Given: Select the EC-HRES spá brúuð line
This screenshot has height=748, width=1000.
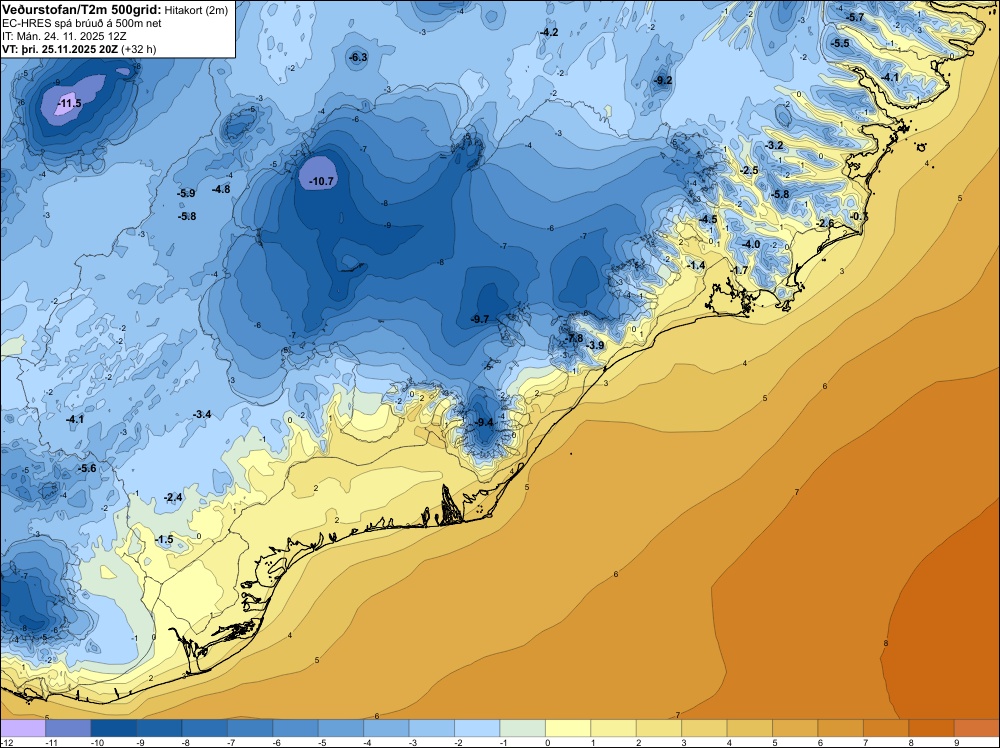Looking at the screenshot, I should point(82,23).
